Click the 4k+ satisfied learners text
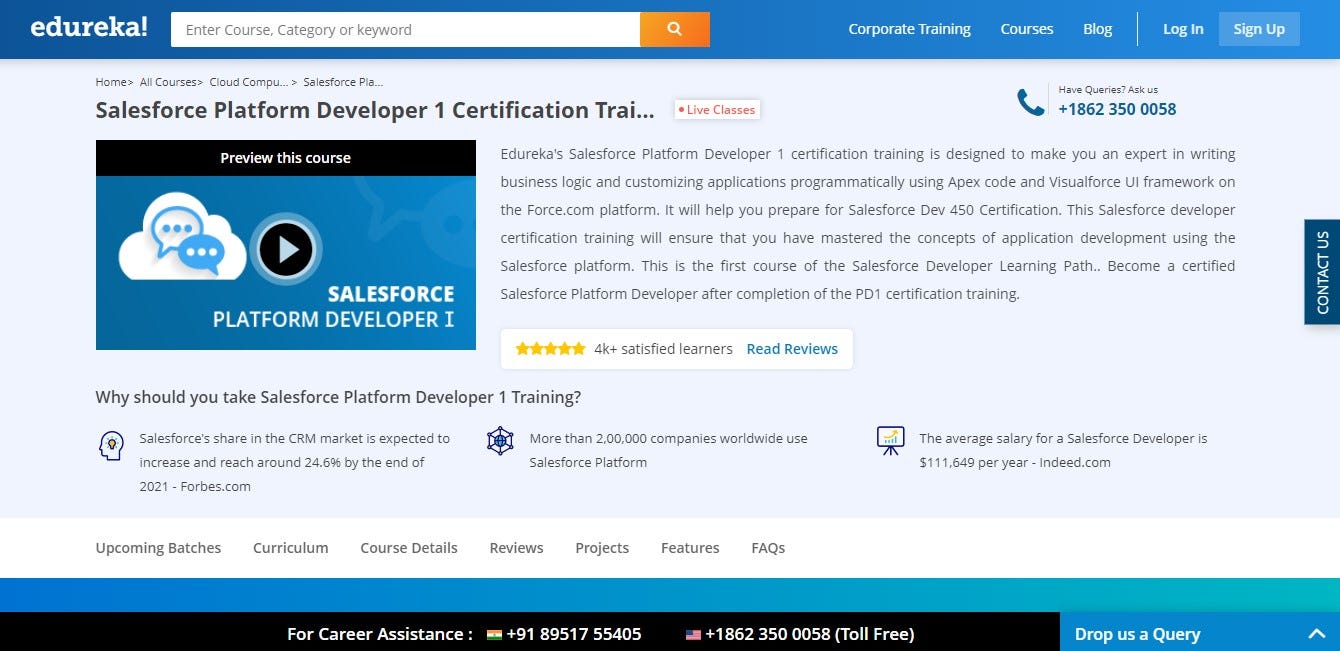The width and height of the screenshot is (1340, 651). pyautogui.click(x=663, y=349)
